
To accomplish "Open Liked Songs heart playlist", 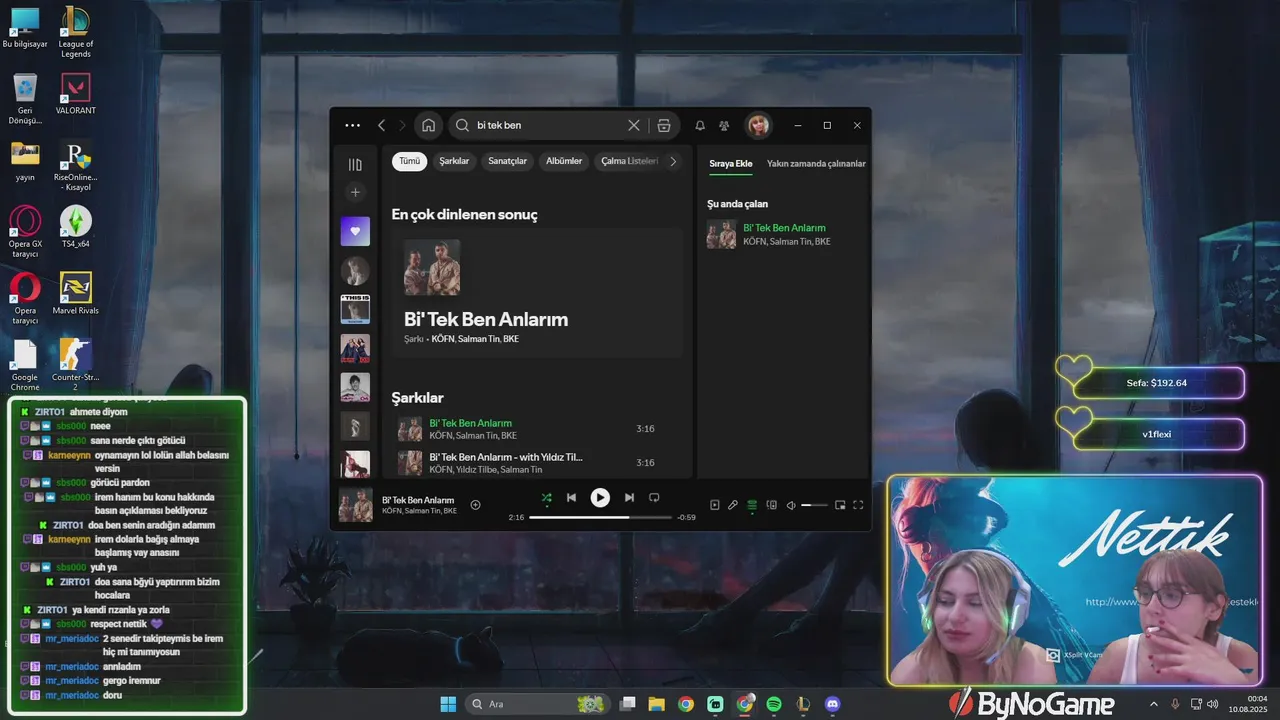I will [355, 231].
